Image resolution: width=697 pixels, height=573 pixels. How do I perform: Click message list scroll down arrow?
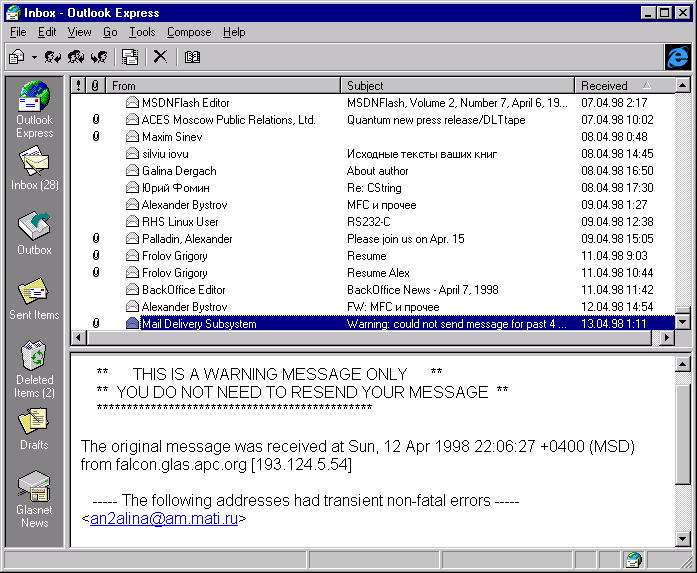pyautogui.click(x=682, y=321)
